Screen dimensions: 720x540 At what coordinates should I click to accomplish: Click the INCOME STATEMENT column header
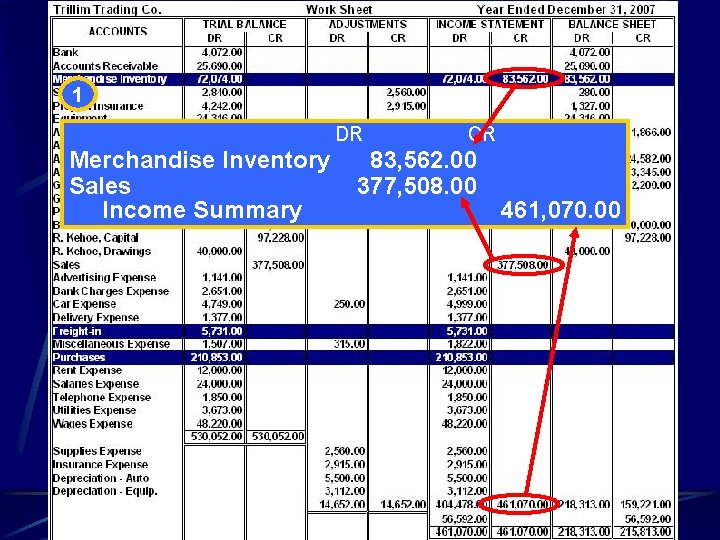coord(490,24)
